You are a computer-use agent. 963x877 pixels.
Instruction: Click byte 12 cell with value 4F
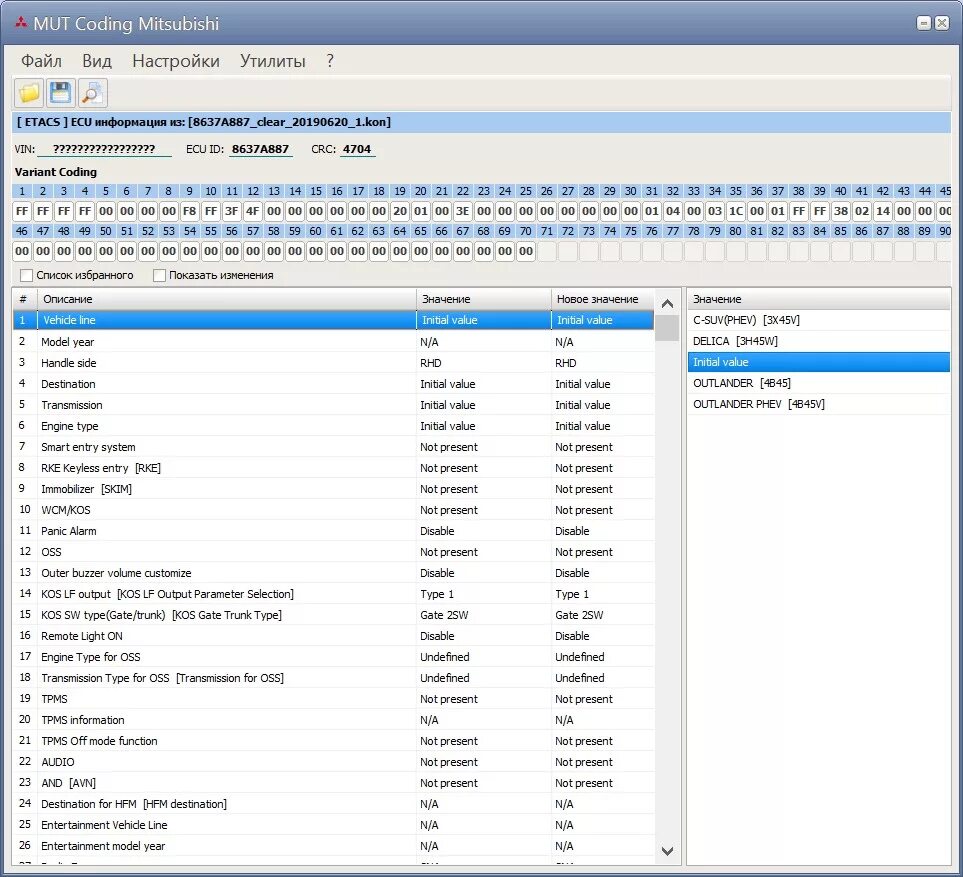[253, 211]
